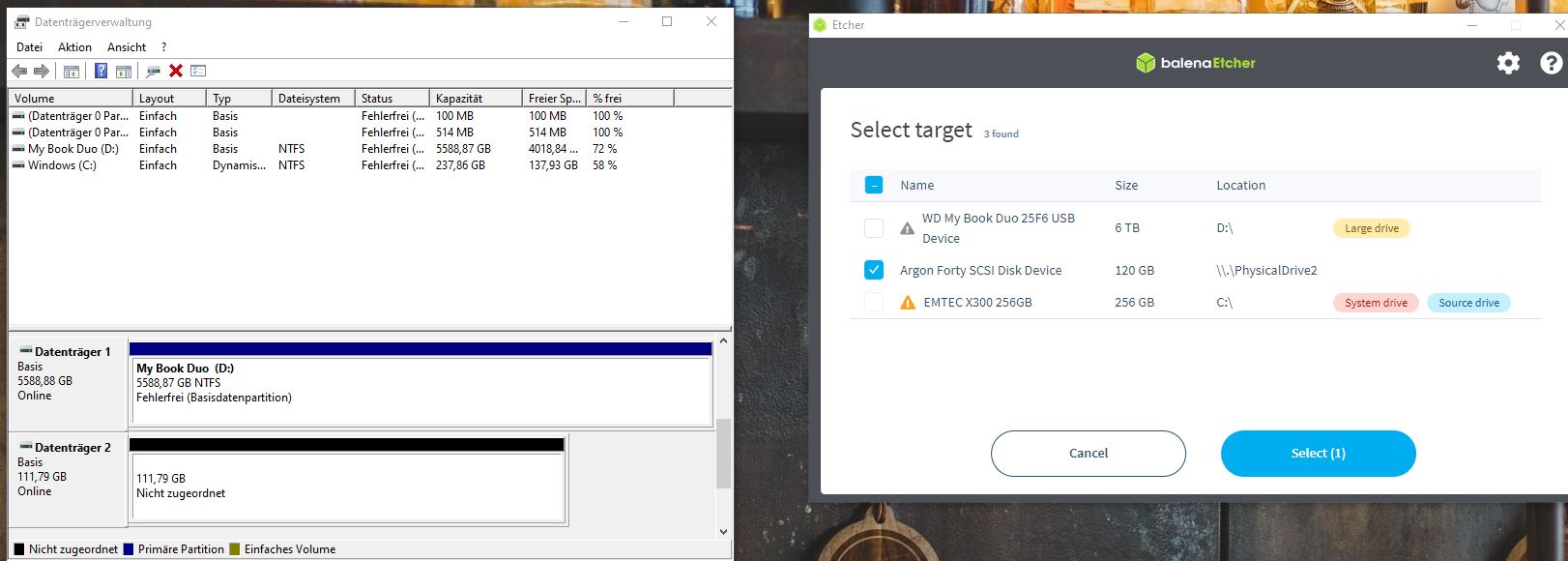Sort by the Kapazität column header
The image size is (1568, 561).
(476, 98)
